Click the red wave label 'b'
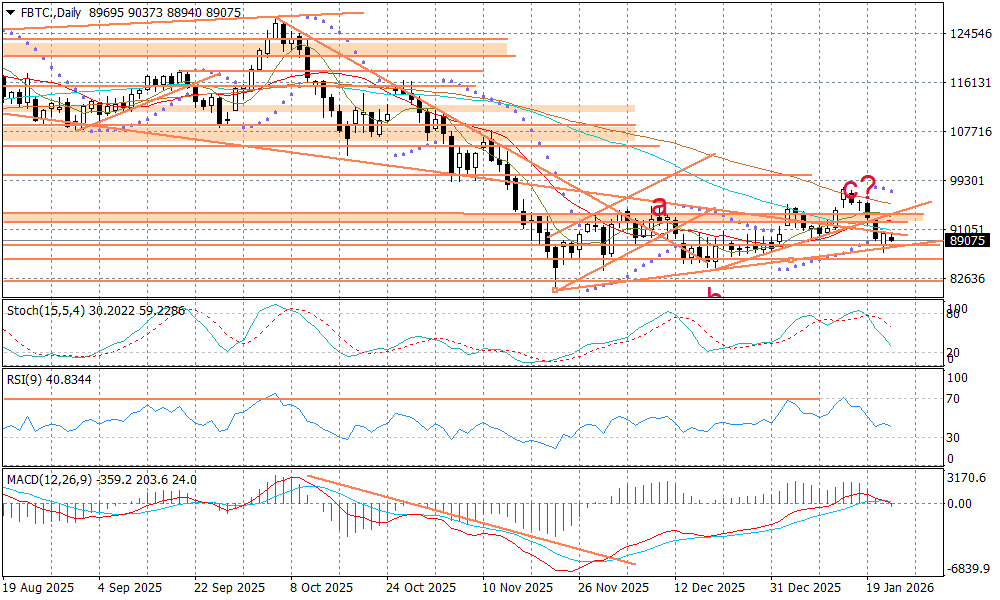This screenshot has width=1000, height=600. pos(714,294)
